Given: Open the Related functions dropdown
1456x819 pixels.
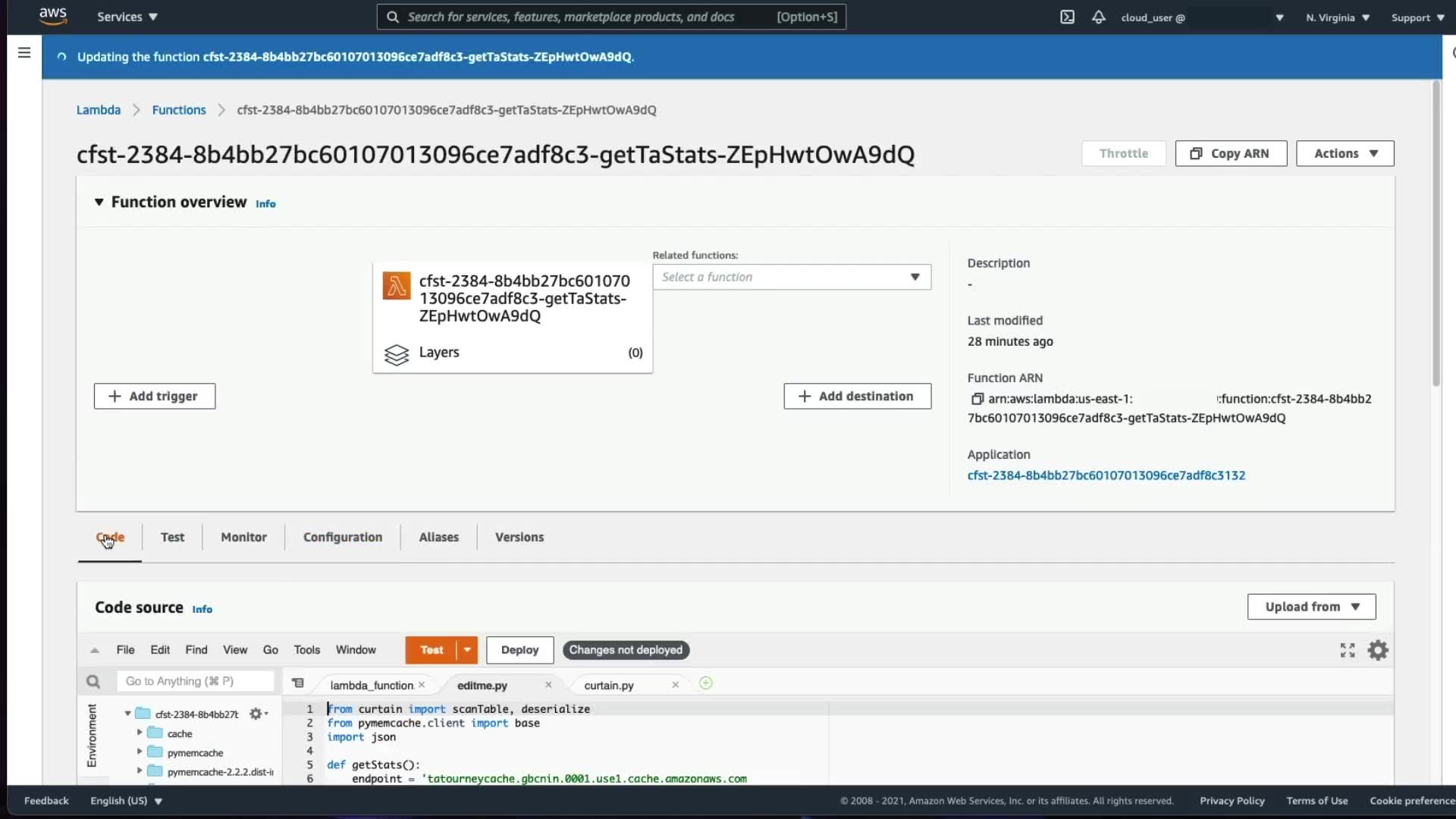Looking at the screenshot, I should pyautogui.click(x=791, y=277).
